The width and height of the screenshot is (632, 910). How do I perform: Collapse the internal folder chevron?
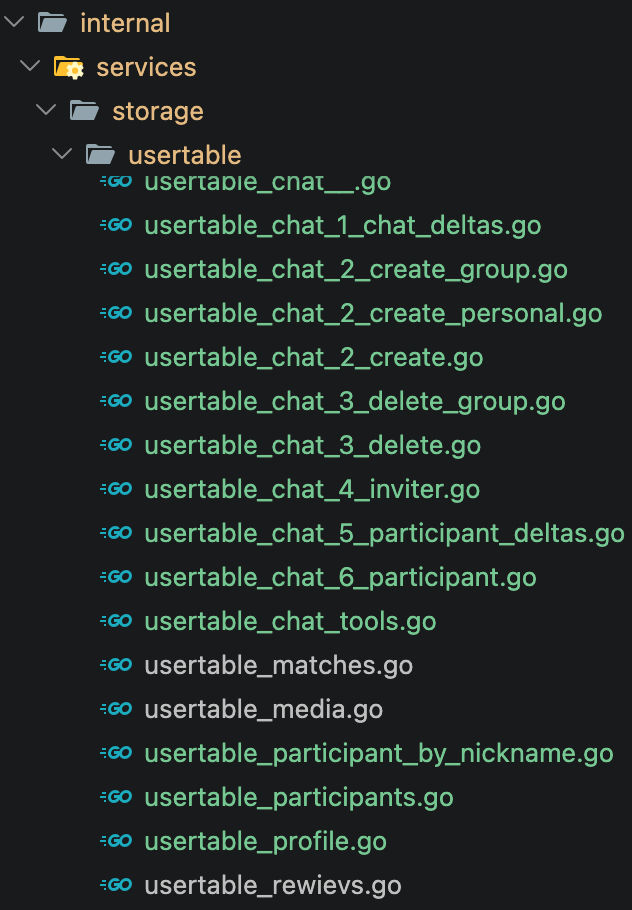(x=15, y=22)
